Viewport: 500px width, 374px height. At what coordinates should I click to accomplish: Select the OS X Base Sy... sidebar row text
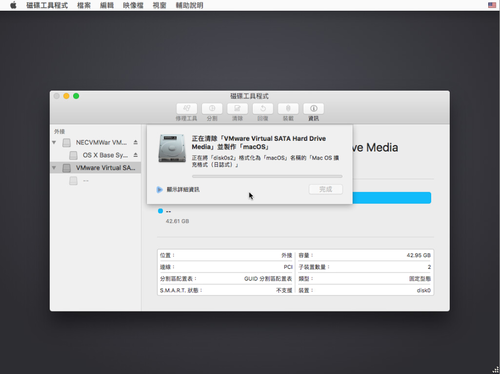(x=105, y=155)
